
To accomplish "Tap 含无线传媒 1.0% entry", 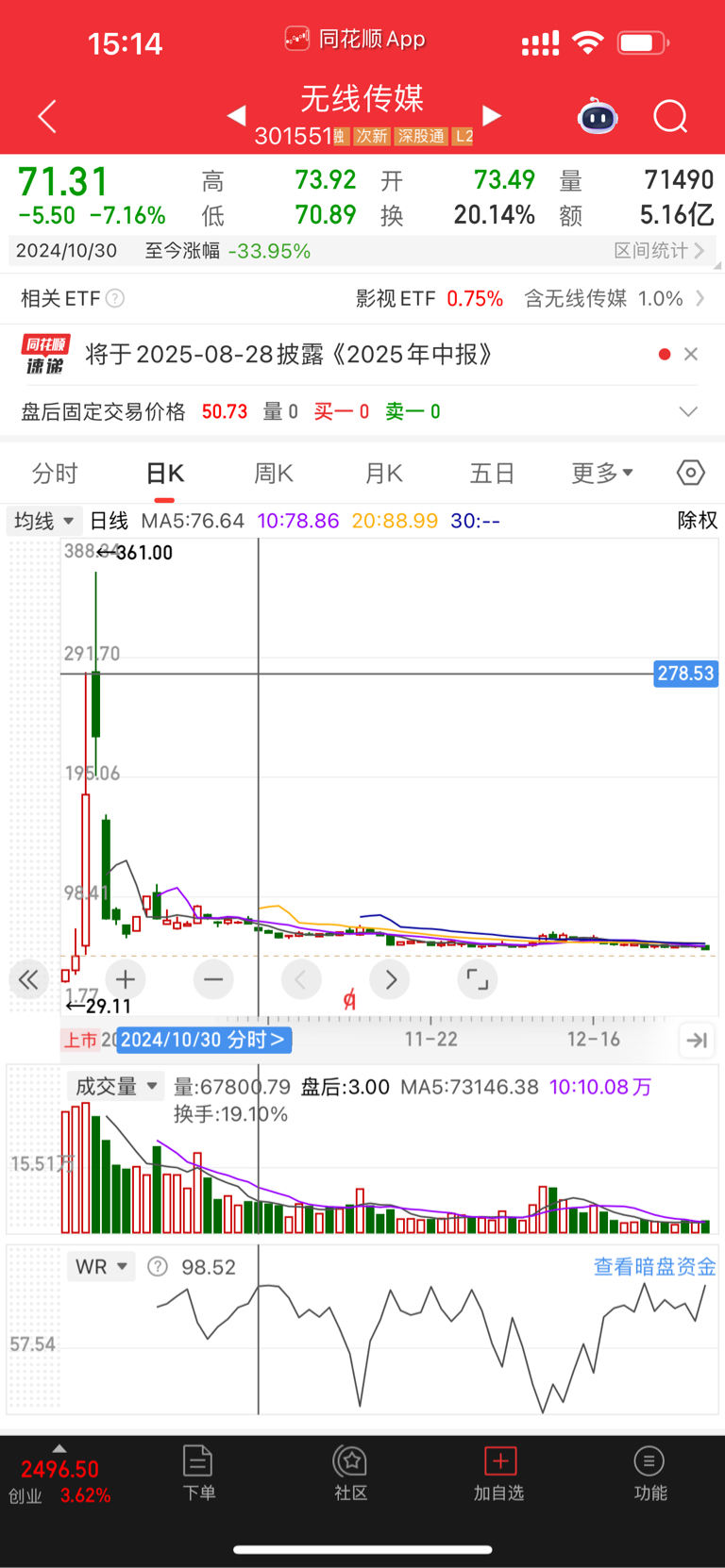I will click(603, 298).
